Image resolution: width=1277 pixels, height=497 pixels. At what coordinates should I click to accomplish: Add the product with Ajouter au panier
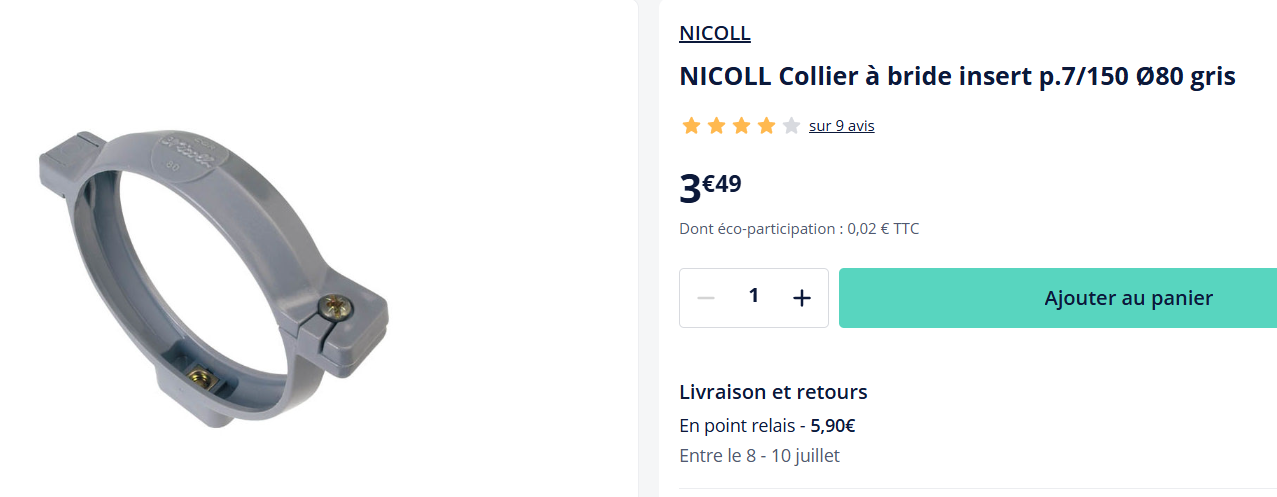tap(1128, 298)
